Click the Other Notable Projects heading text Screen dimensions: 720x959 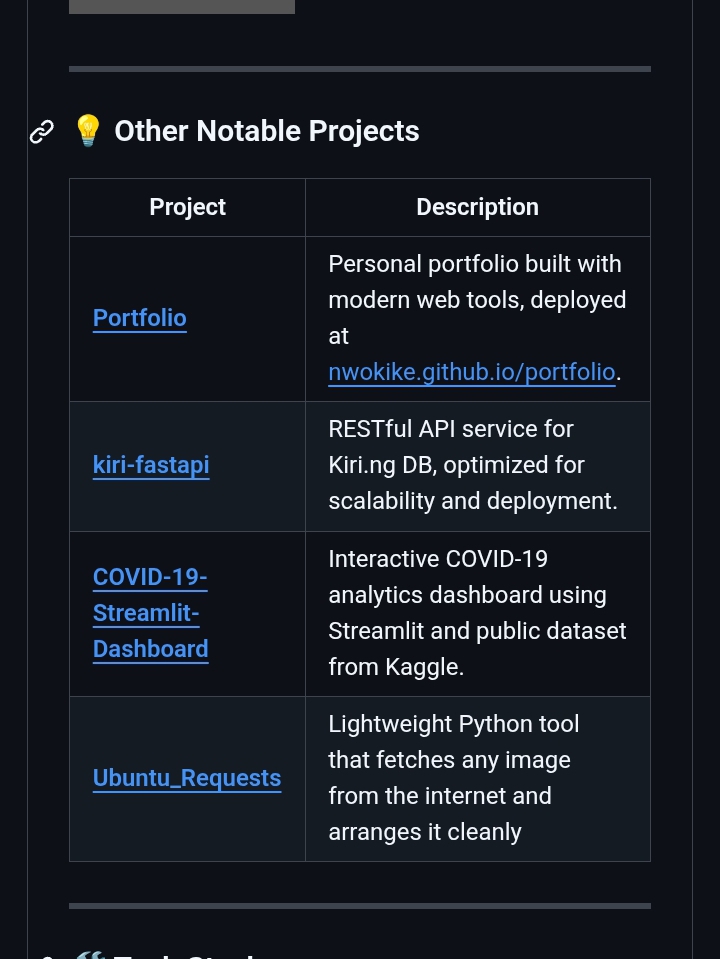[266, 131]
